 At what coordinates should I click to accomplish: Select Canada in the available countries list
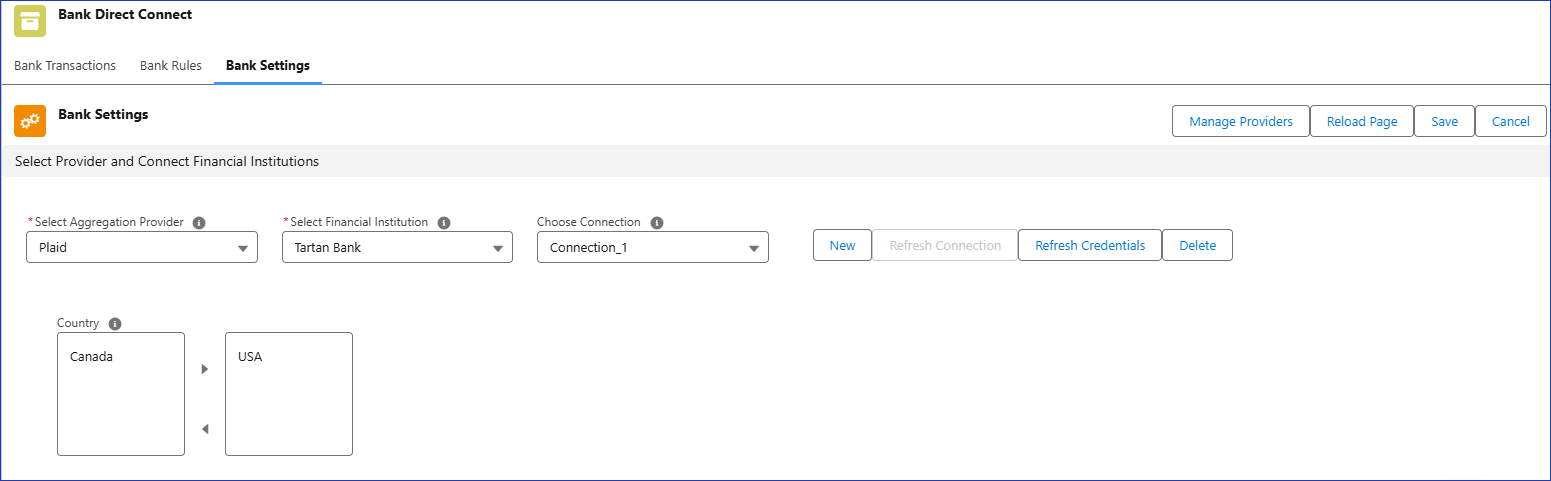tap(92, 357)
